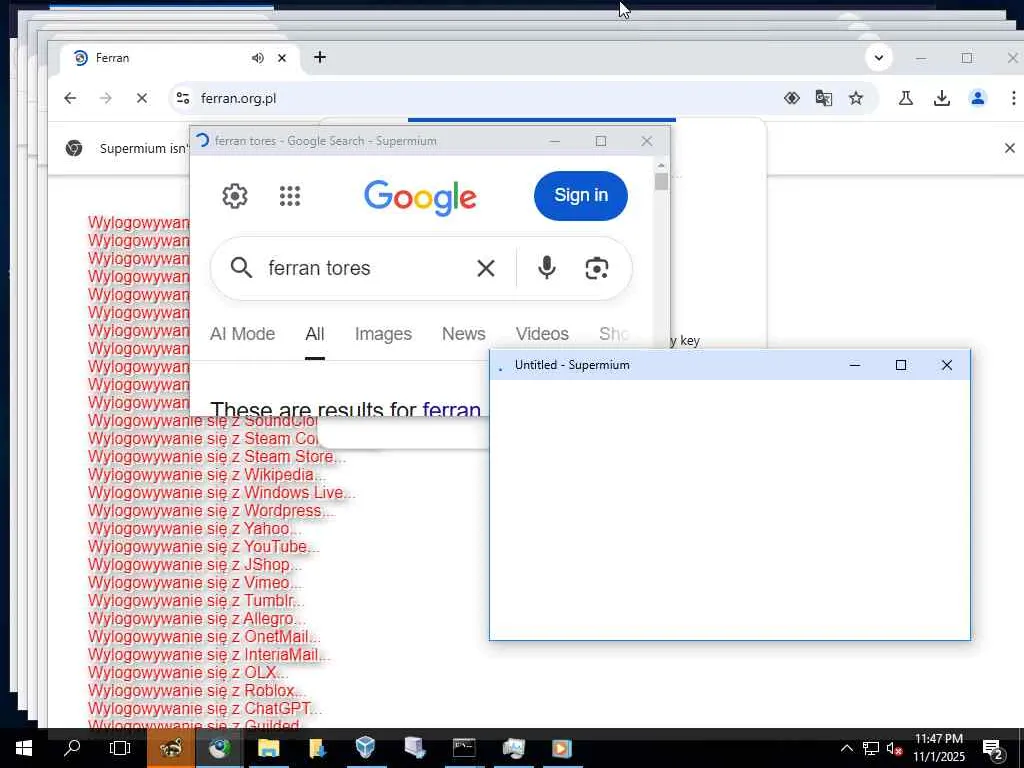
Task: Show hidden system tray icons
Action: coord(846,748)
